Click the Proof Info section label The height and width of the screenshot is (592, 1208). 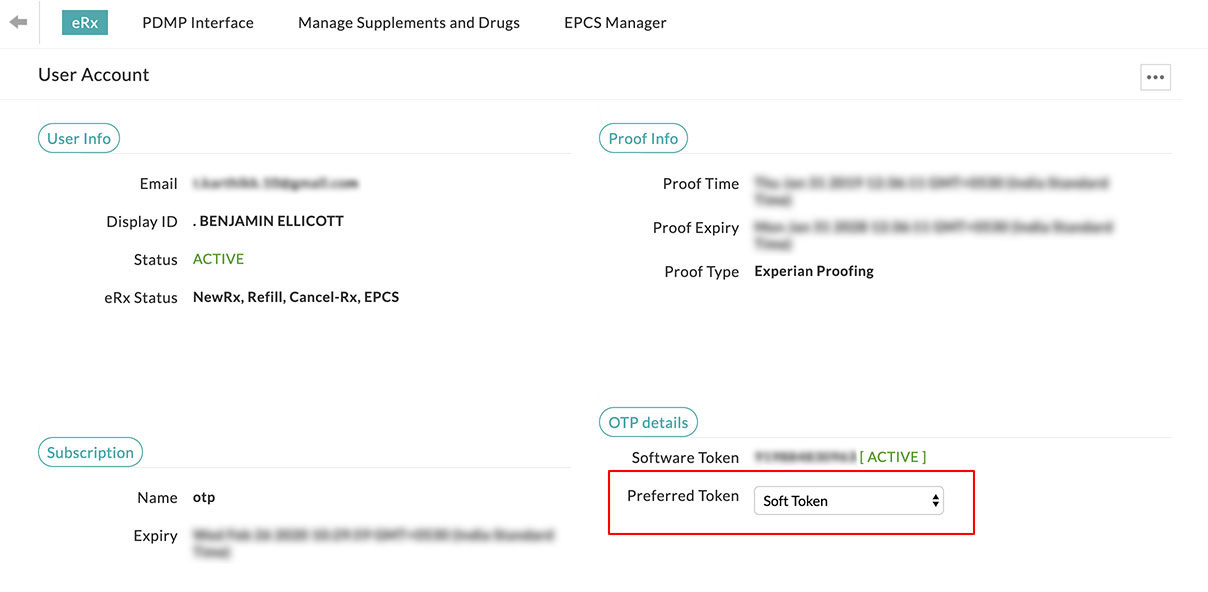[643, 139]
